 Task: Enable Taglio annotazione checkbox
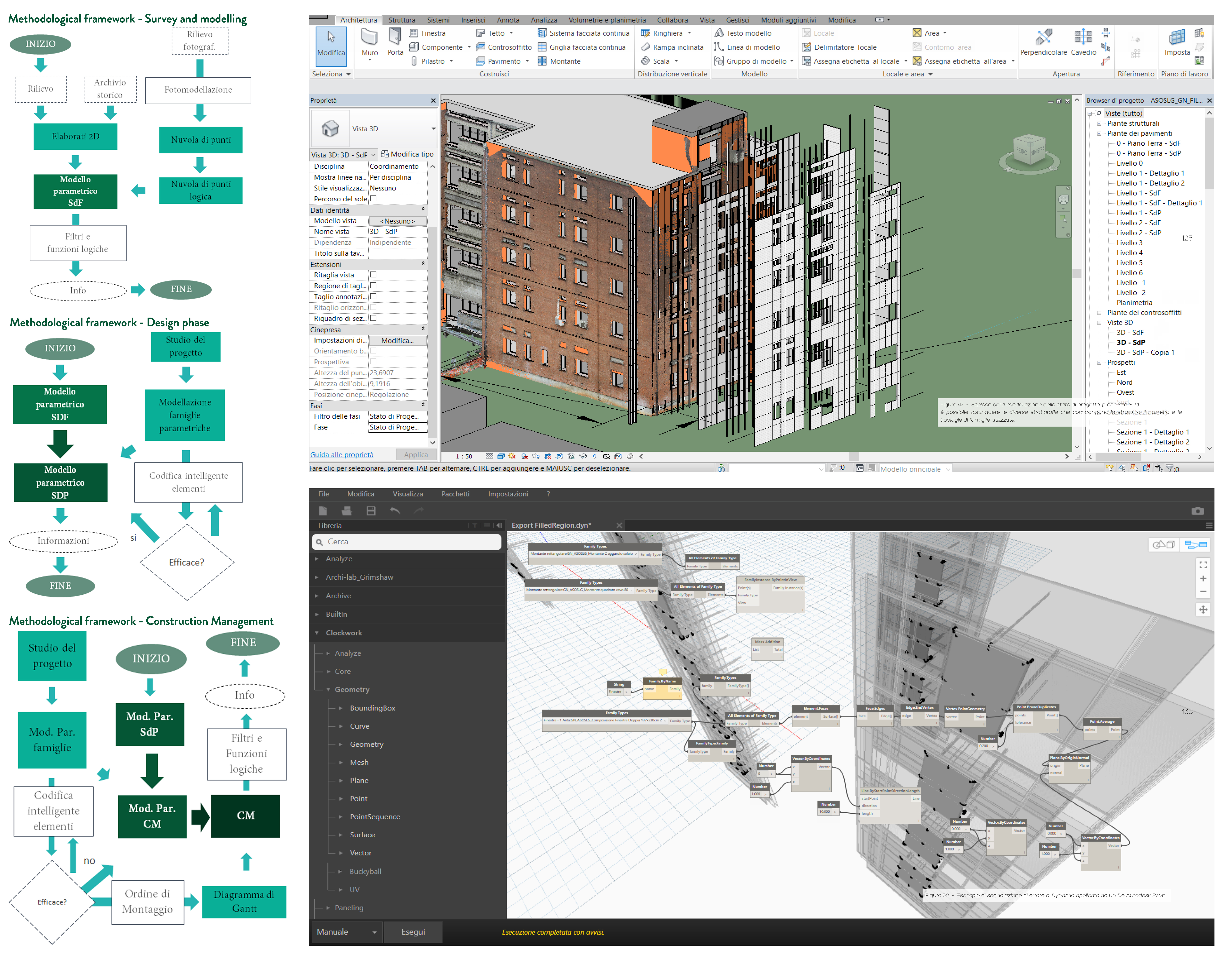click(373, 296)
